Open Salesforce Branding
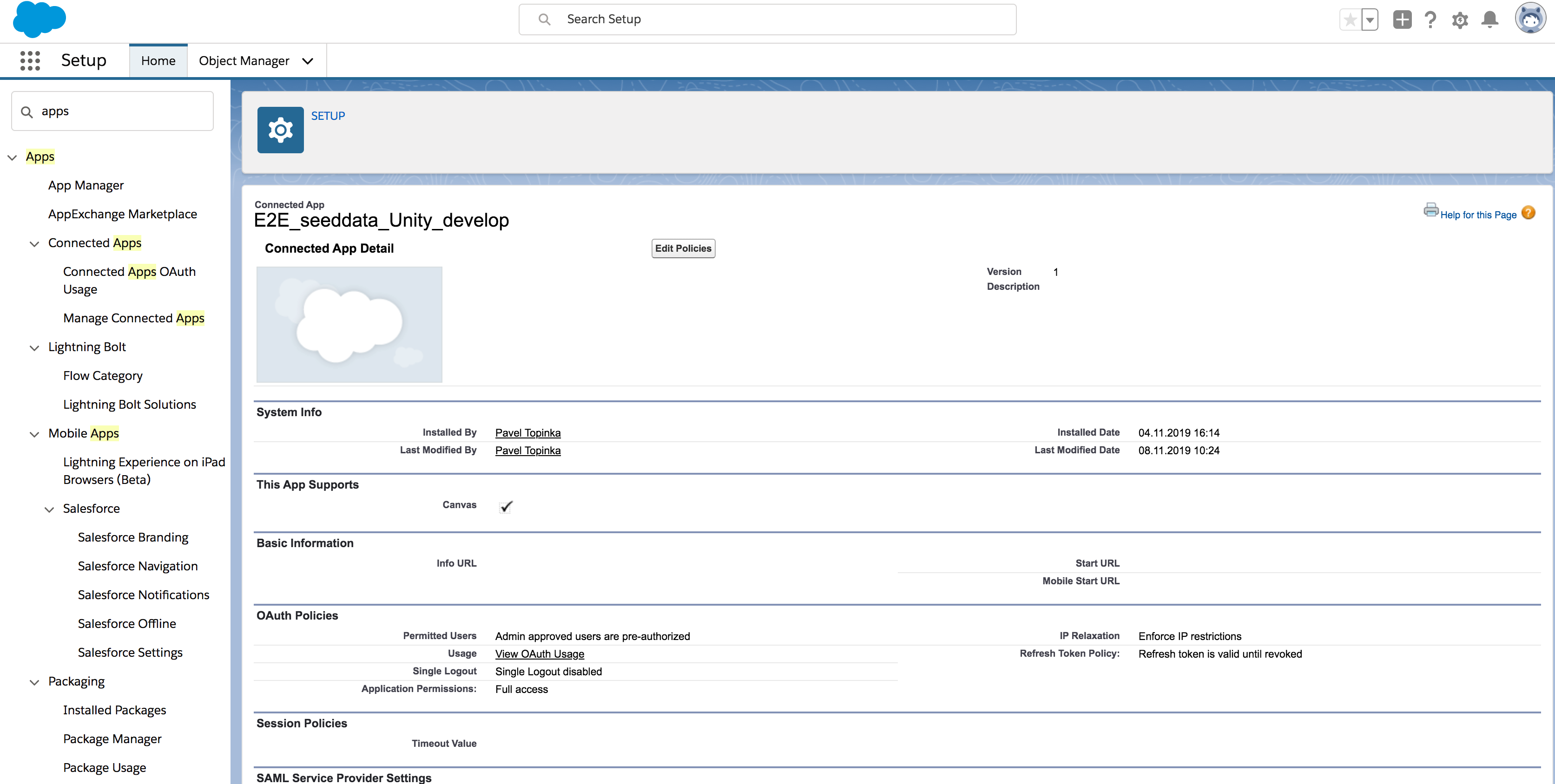 (133, 537)
